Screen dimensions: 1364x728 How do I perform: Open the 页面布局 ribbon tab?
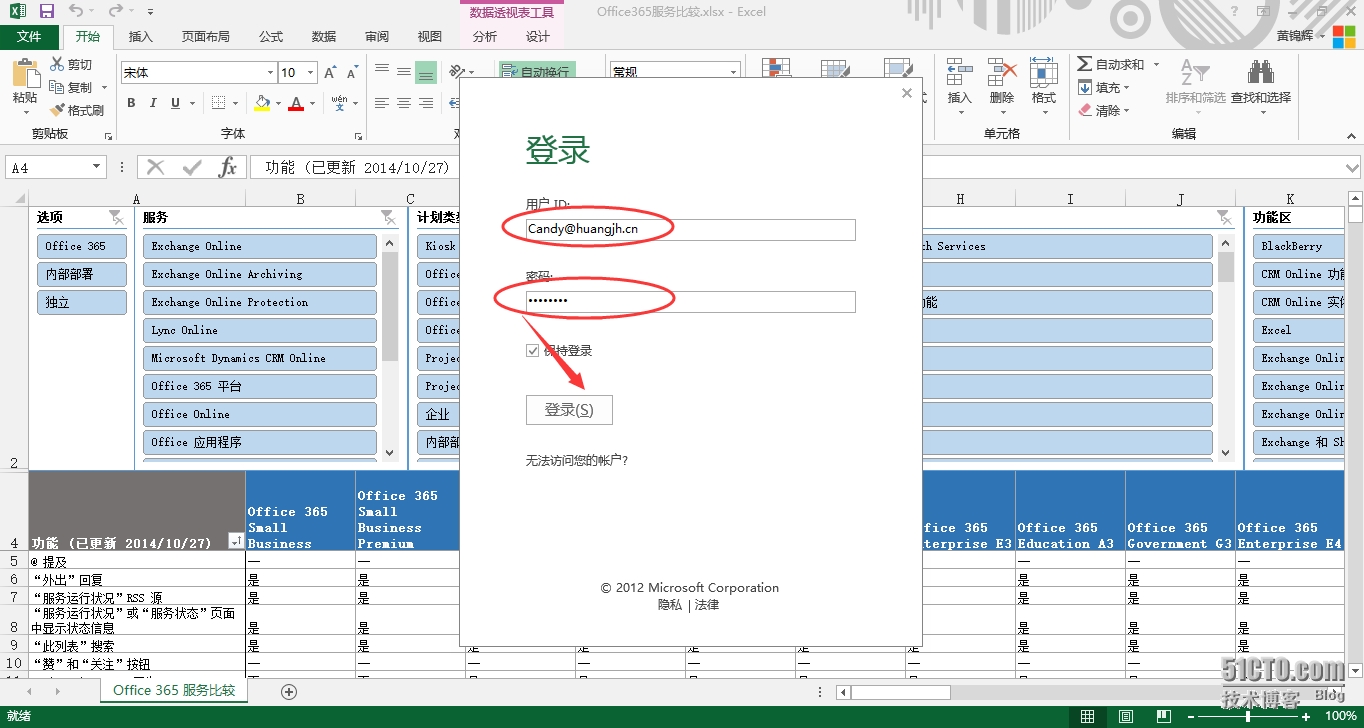coord(205,37)
